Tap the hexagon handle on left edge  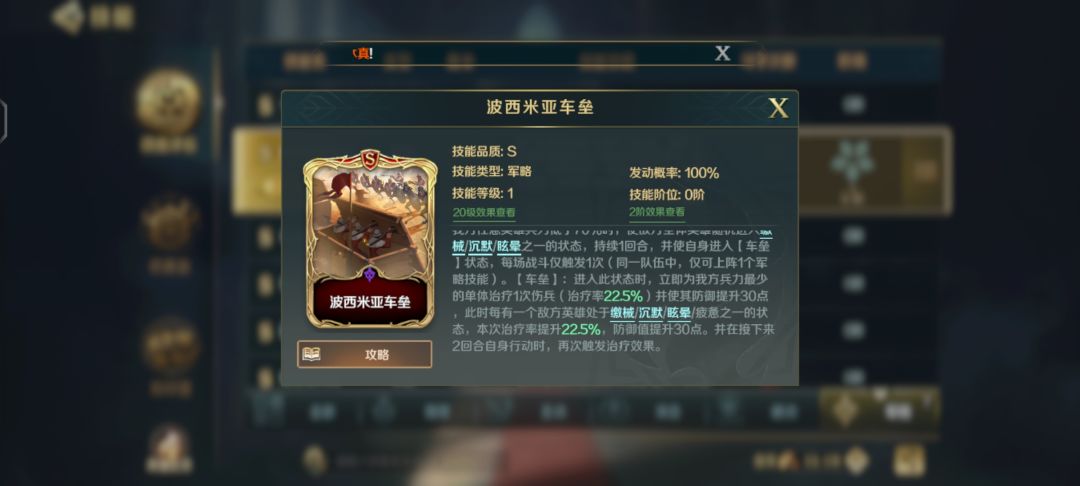2,121
